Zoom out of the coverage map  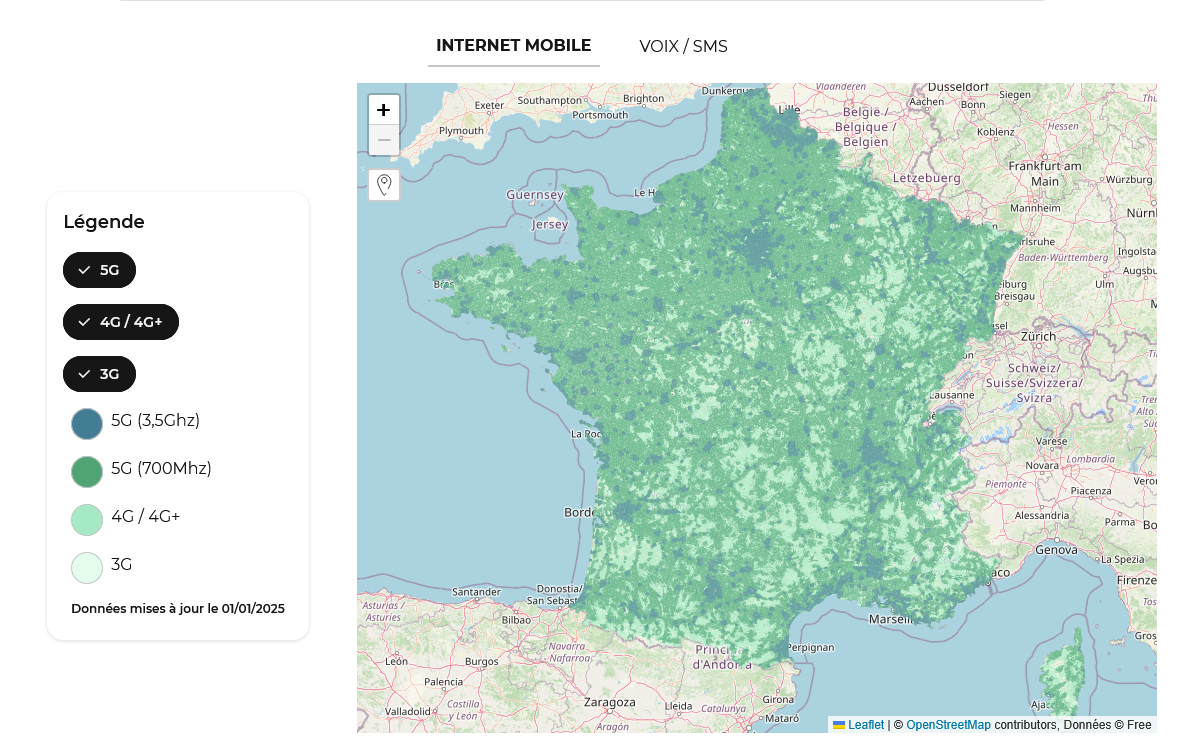(384, 140)
